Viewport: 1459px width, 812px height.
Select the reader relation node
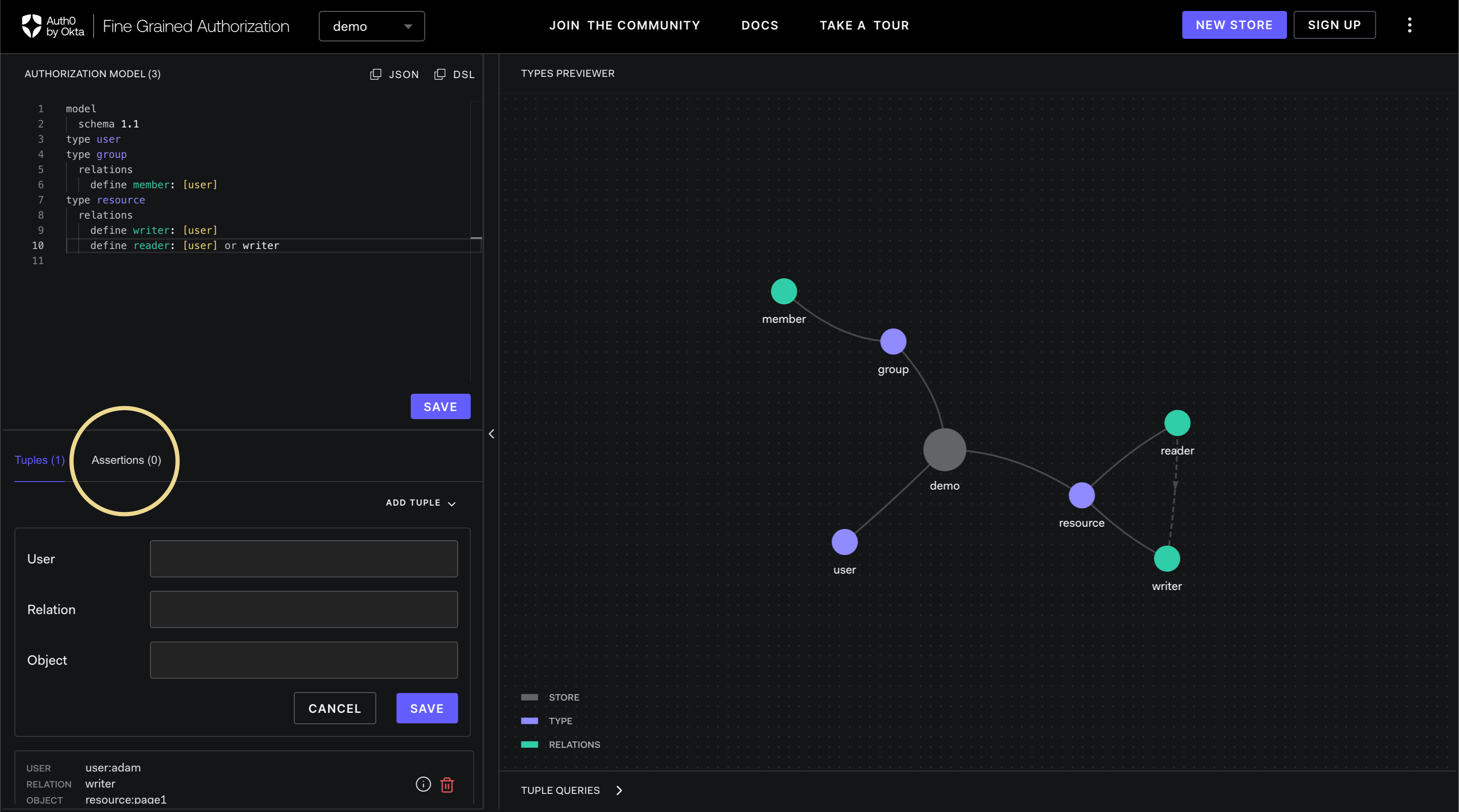[1177, 423]
